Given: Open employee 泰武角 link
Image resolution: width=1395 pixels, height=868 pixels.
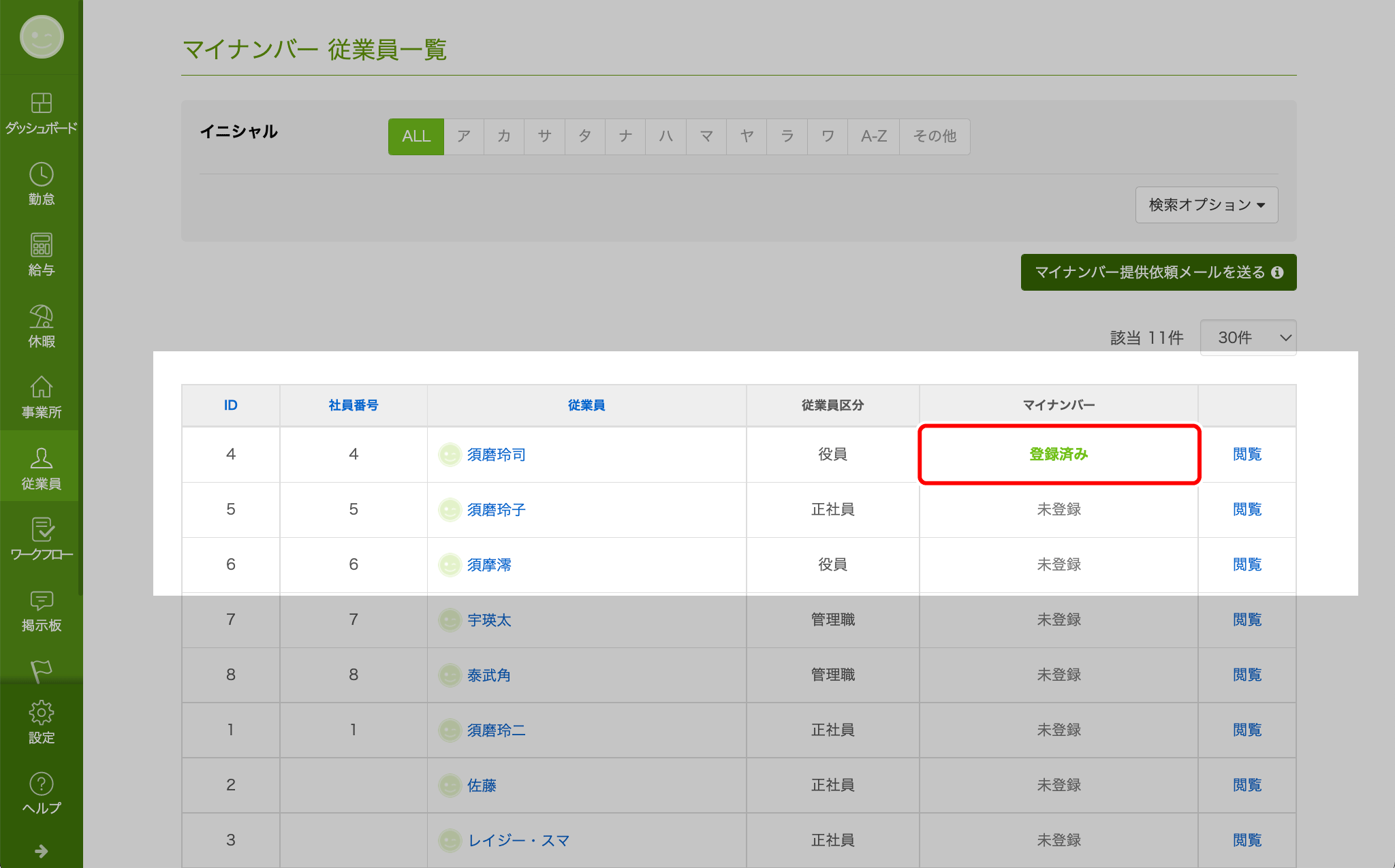Looking at the screenshot, I should [489, 675].
